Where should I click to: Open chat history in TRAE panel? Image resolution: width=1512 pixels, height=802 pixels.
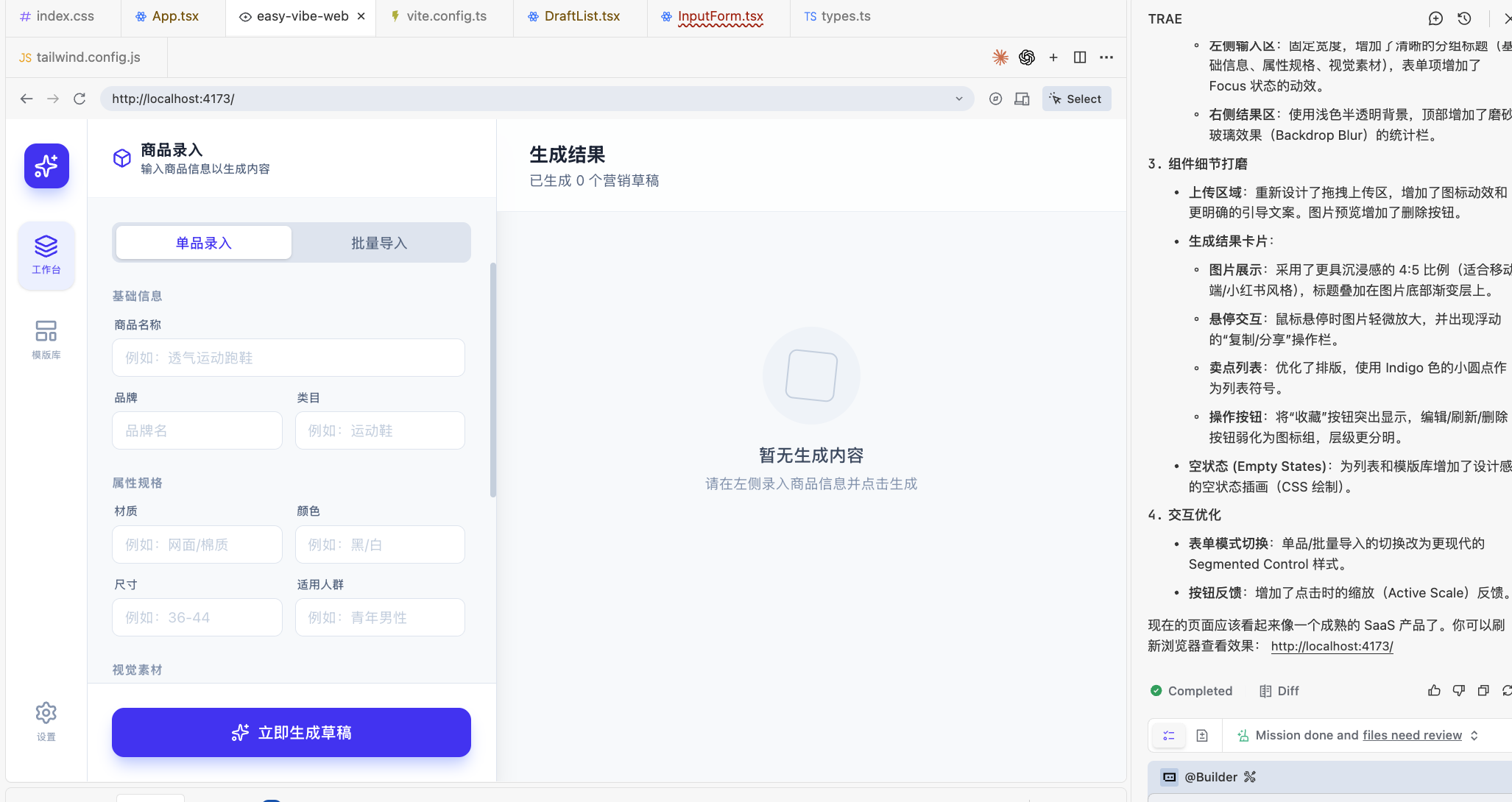click(1464, 18)
